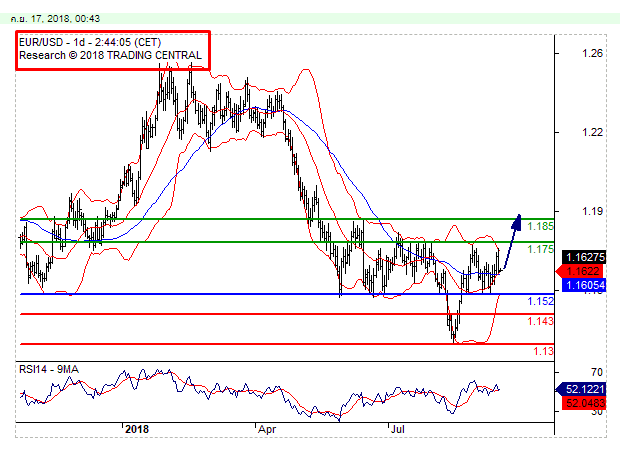This screenshot has width=620, height=452.
Task: Select the blue 1.152 pivot level label
Action: tap(540, 301)
